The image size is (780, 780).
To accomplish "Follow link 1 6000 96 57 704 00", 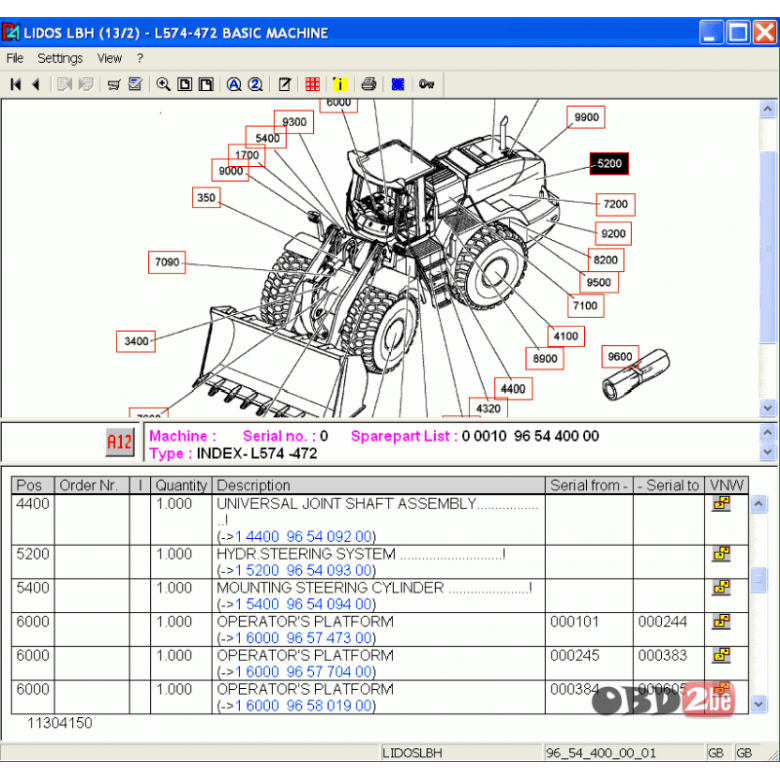I will click(x=303, y=672).
